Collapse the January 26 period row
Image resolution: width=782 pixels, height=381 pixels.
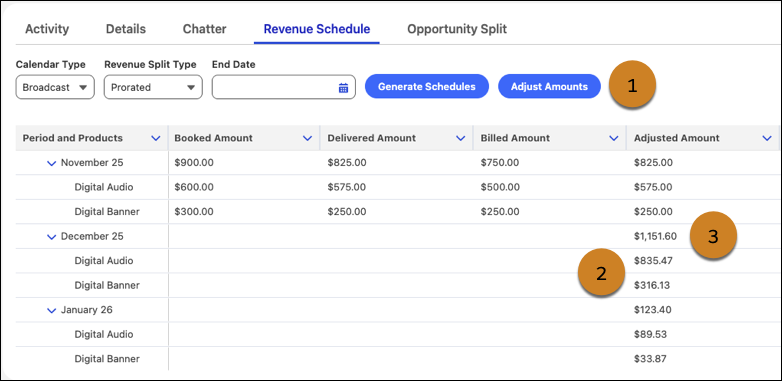click(x=51, y=311)
